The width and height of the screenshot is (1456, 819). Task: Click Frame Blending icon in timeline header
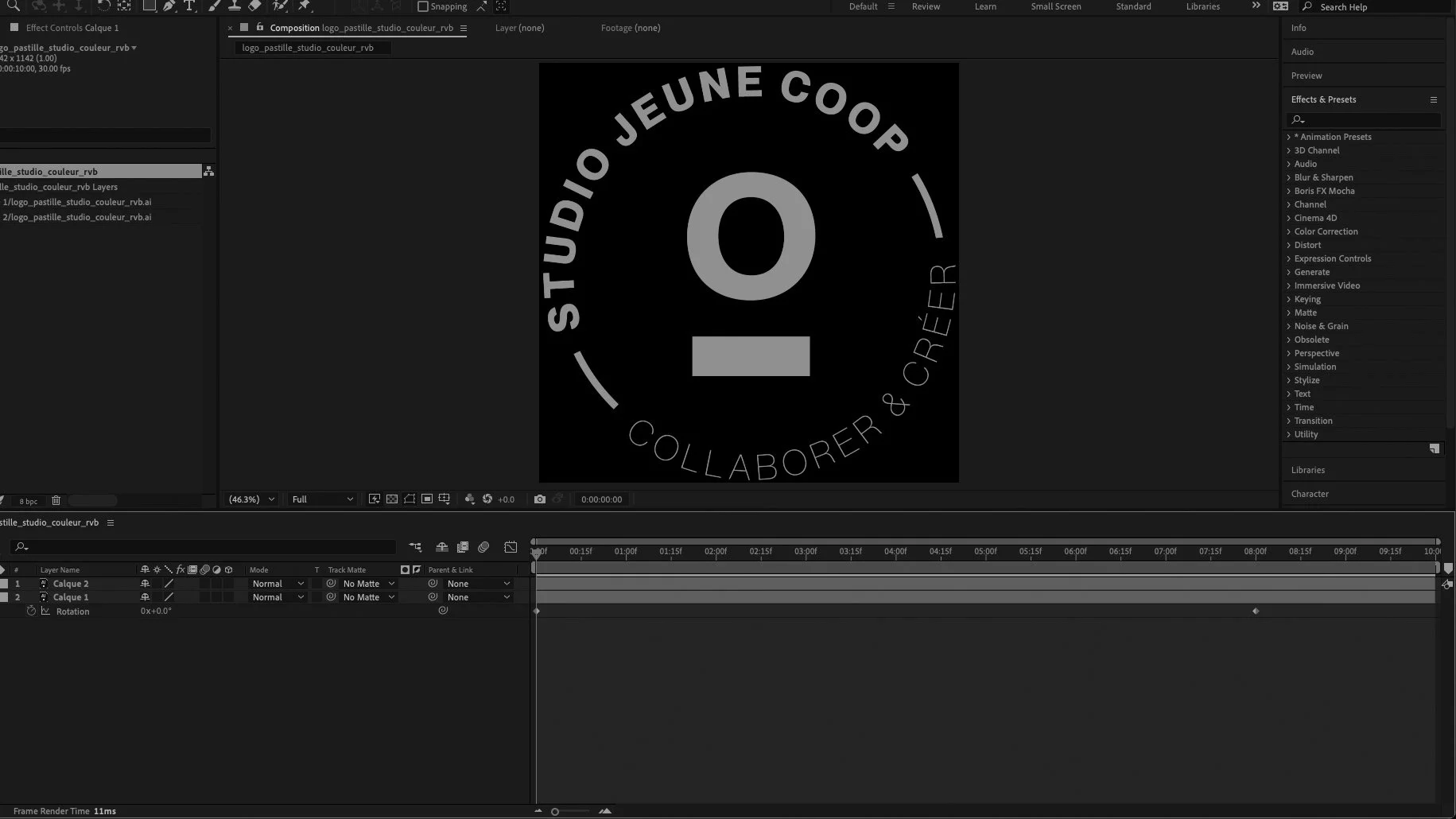(x=463, y=547)
